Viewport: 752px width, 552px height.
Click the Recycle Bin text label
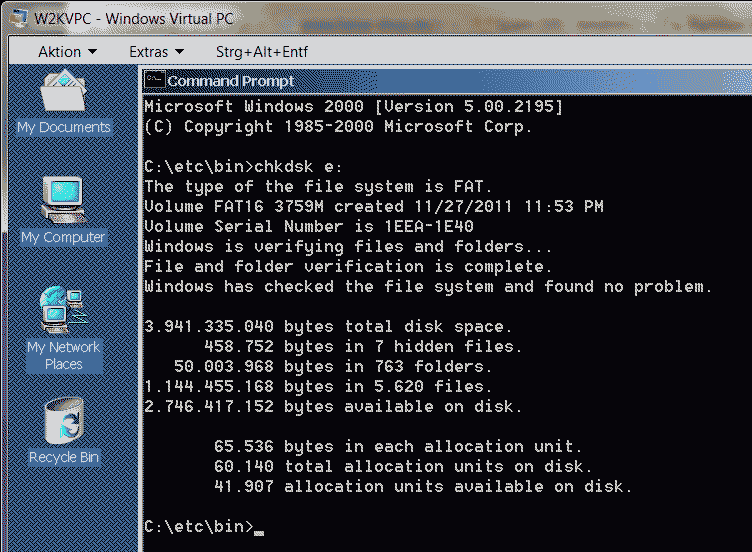(x=64, y=457)
